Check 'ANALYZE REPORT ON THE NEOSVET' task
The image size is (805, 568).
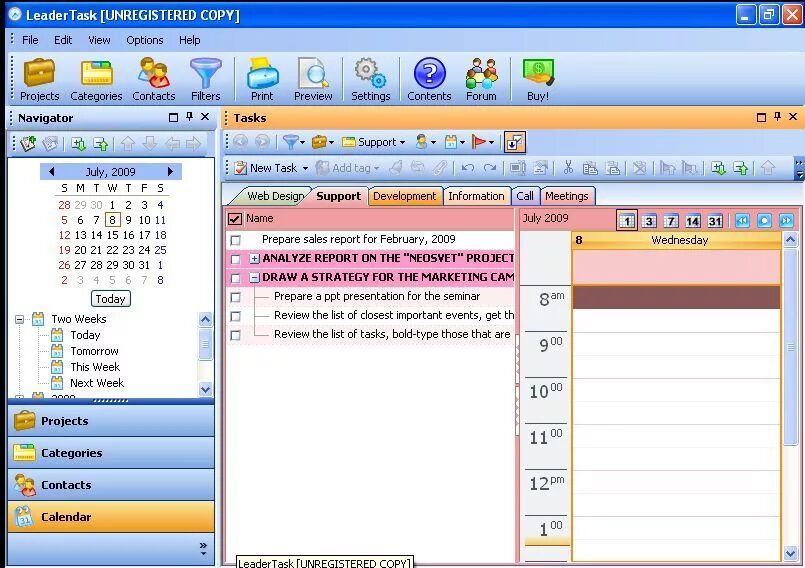[x=235, y=259]
